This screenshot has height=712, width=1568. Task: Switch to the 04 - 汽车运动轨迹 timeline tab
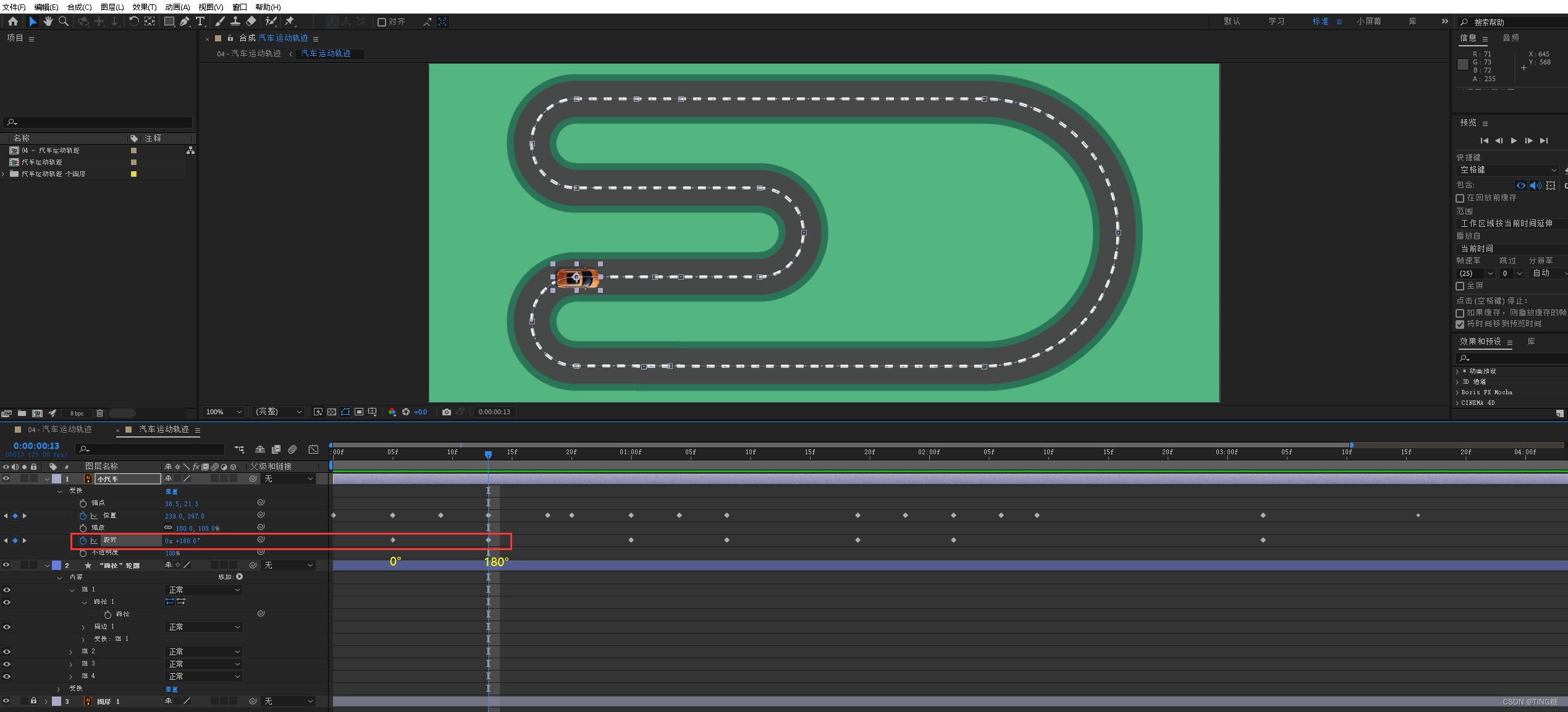[59, 430]
